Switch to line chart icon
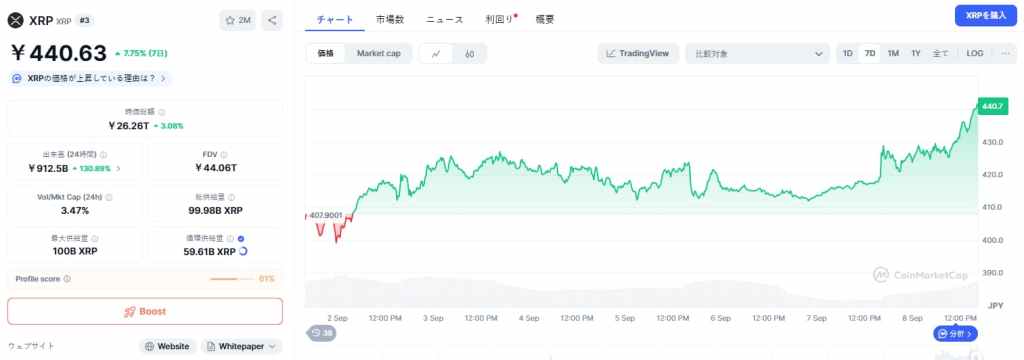Image resolution: width=1024 pixels, height=360 pixels. pyautogui.click(x=436, y=54)
